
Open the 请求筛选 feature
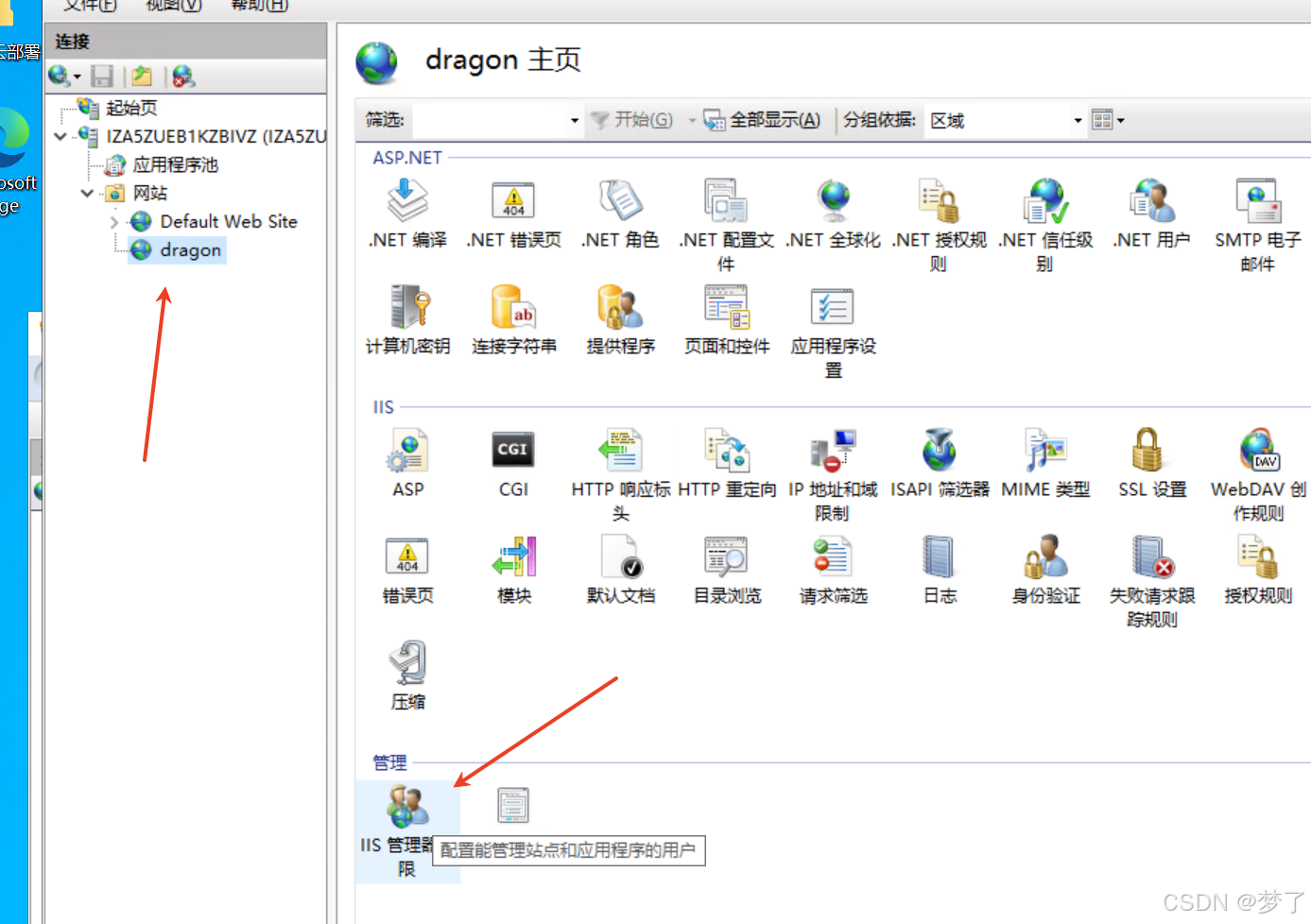point(833,570)
